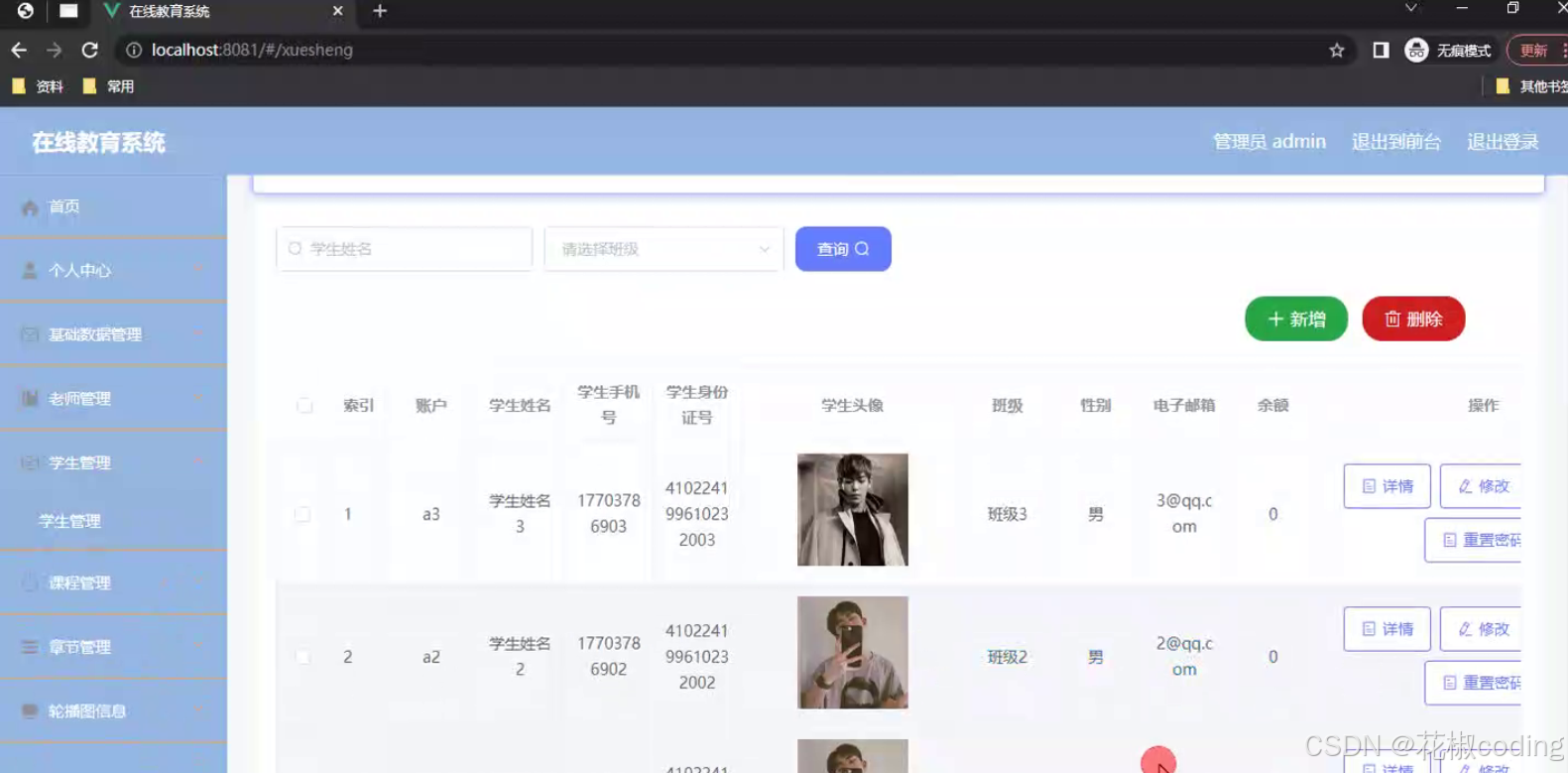Click the green 新增 add button
Image resolution: width=1568 pixels, height=773 pixels.
coord(1296,319)
